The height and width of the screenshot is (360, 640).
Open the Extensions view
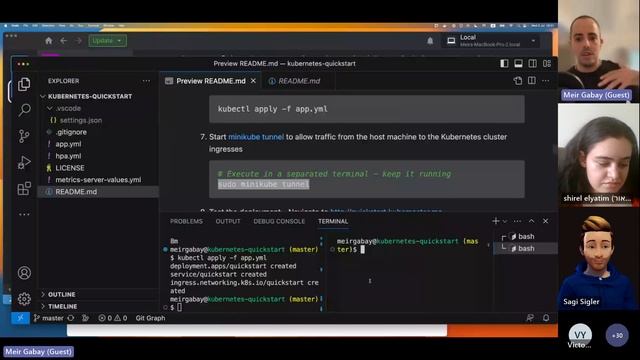pyautogui.click(x=24, y=189)
